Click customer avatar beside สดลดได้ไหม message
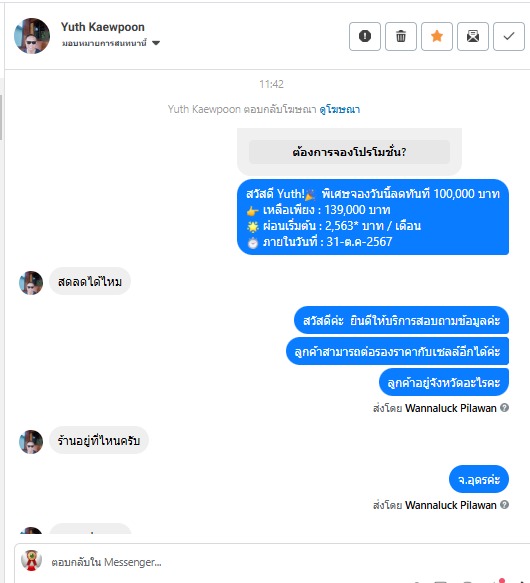Image resolution: width=530 pixels, height=583 pixels. [x=31, y=283]
